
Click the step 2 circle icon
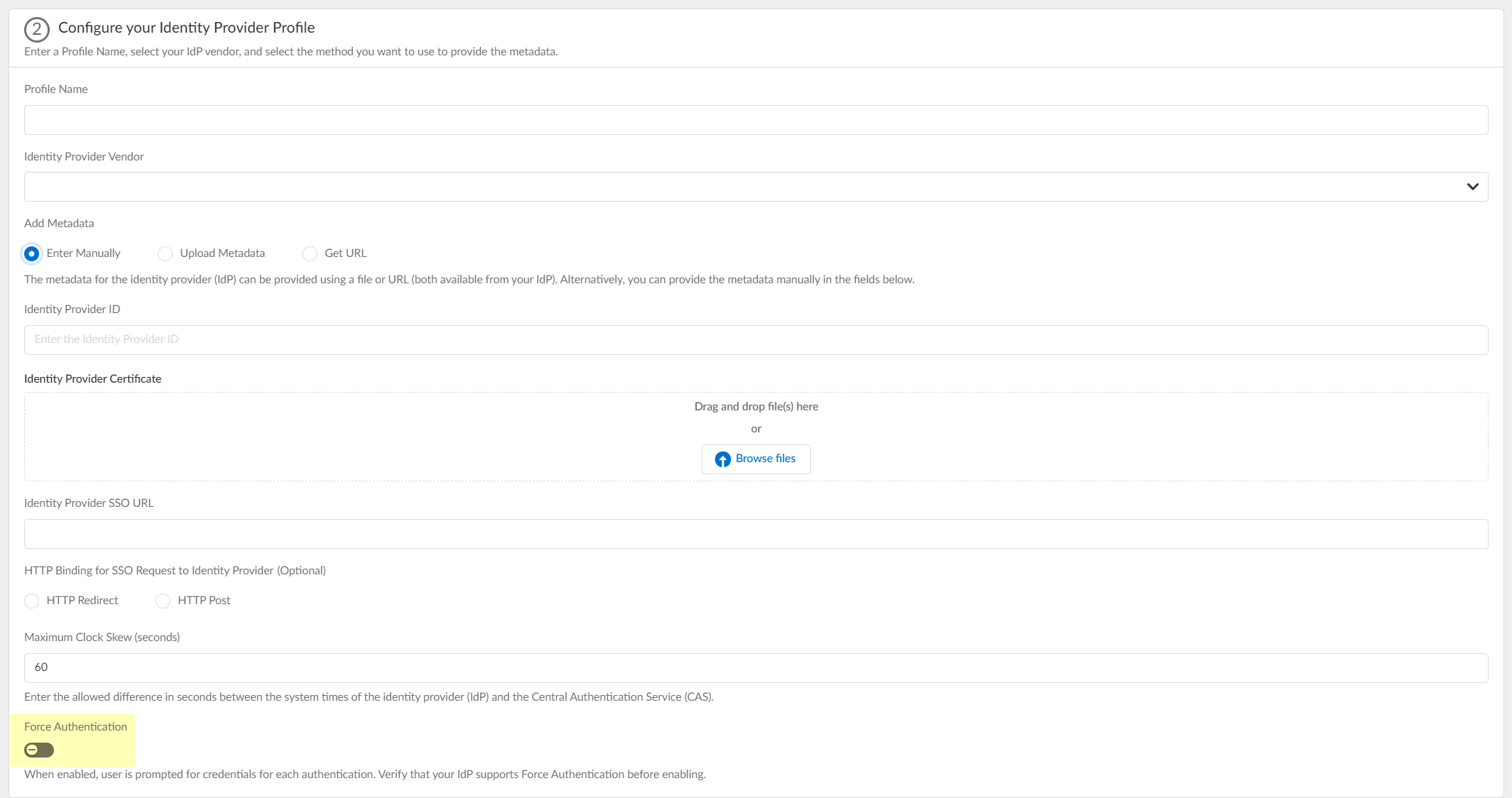coord(36,30)
